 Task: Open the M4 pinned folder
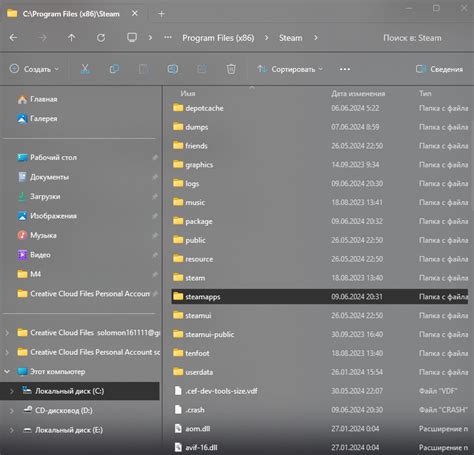[x=29, y=274]
